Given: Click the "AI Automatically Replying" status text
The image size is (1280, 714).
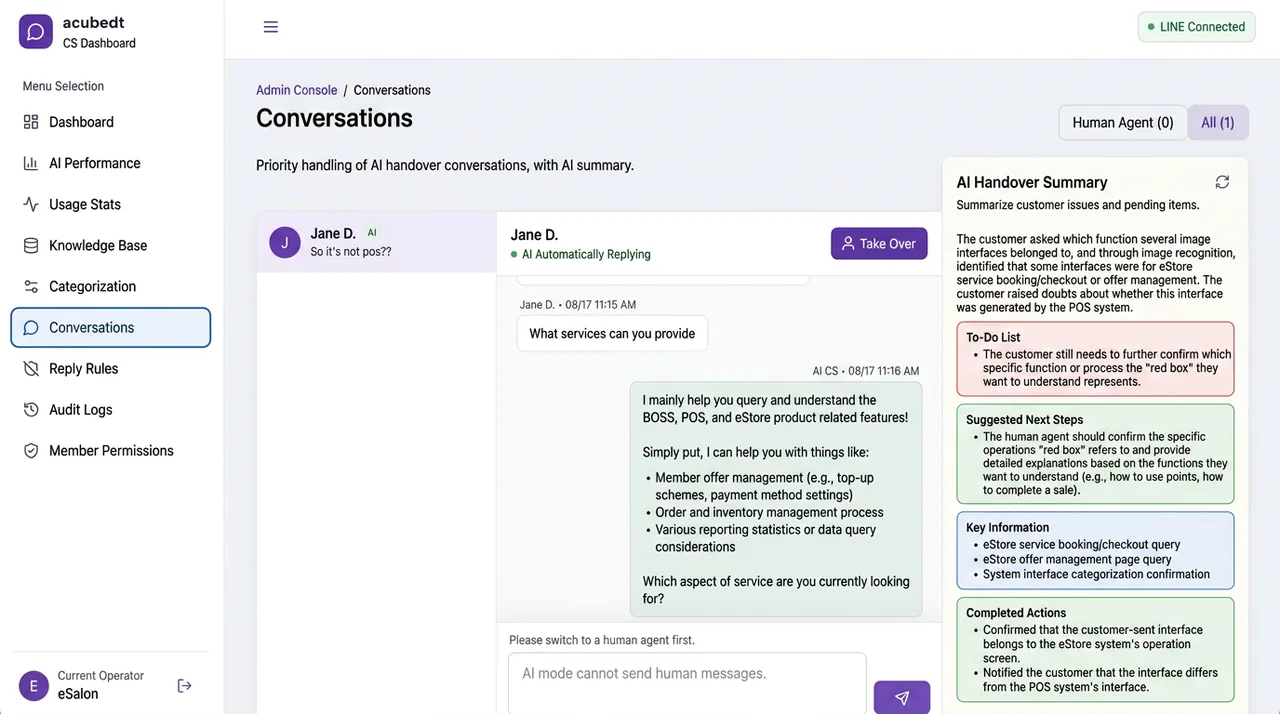Looking at the screenshot, I should coord(586,254).
